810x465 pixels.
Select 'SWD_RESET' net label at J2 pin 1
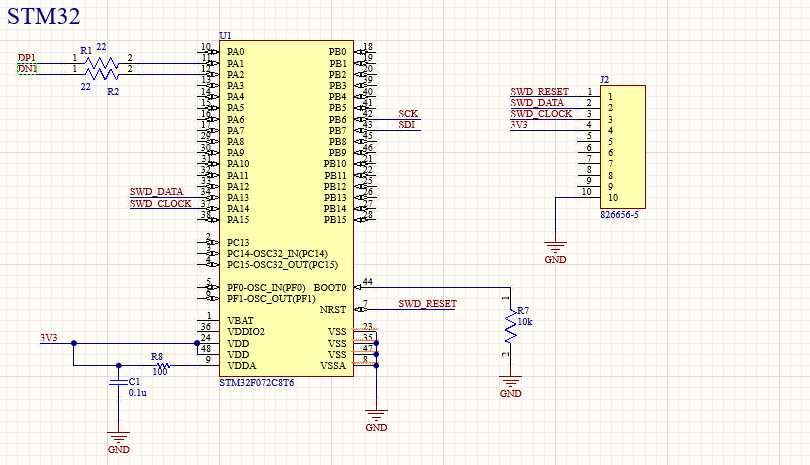[539, 91]
